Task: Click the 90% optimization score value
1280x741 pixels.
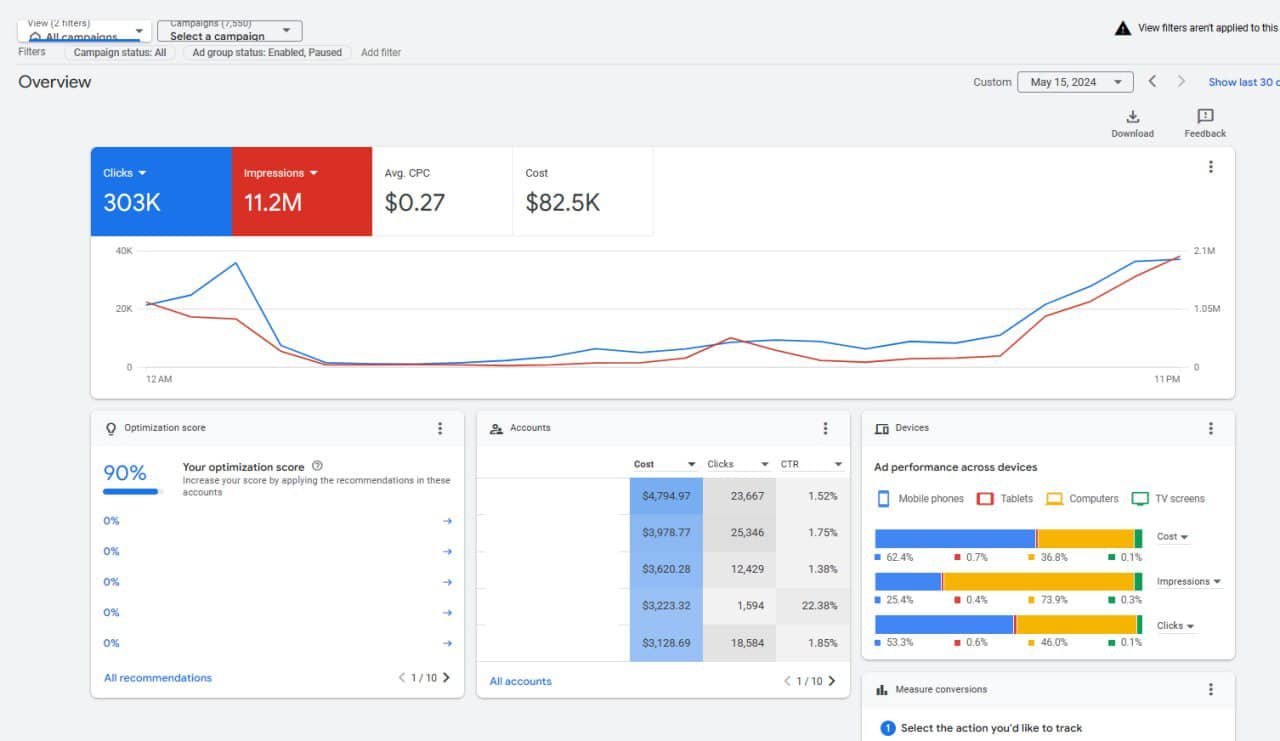Action: 125,472
